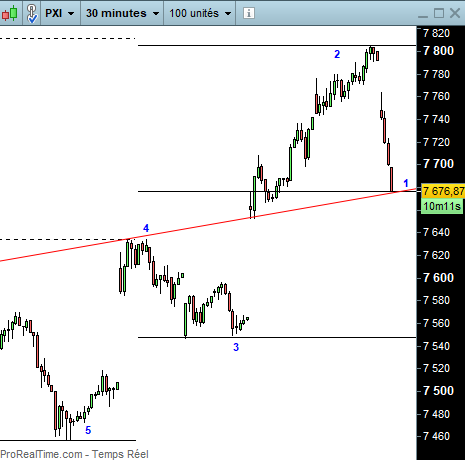Click the 7 640 price axis label
The height and width of the screenshot is (460, 465).
(x=436, y=232)
